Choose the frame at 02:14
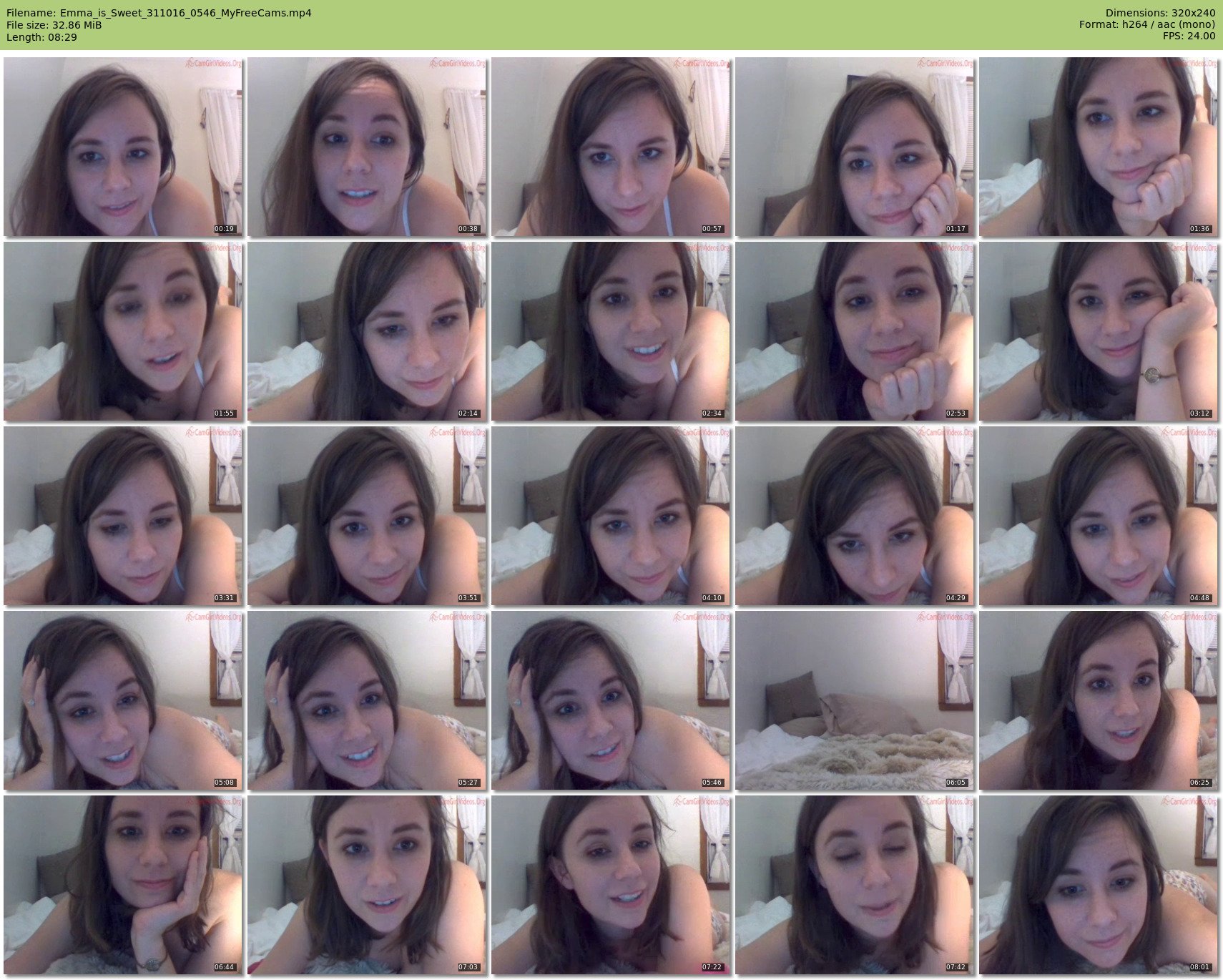 (x=367, y=331)
